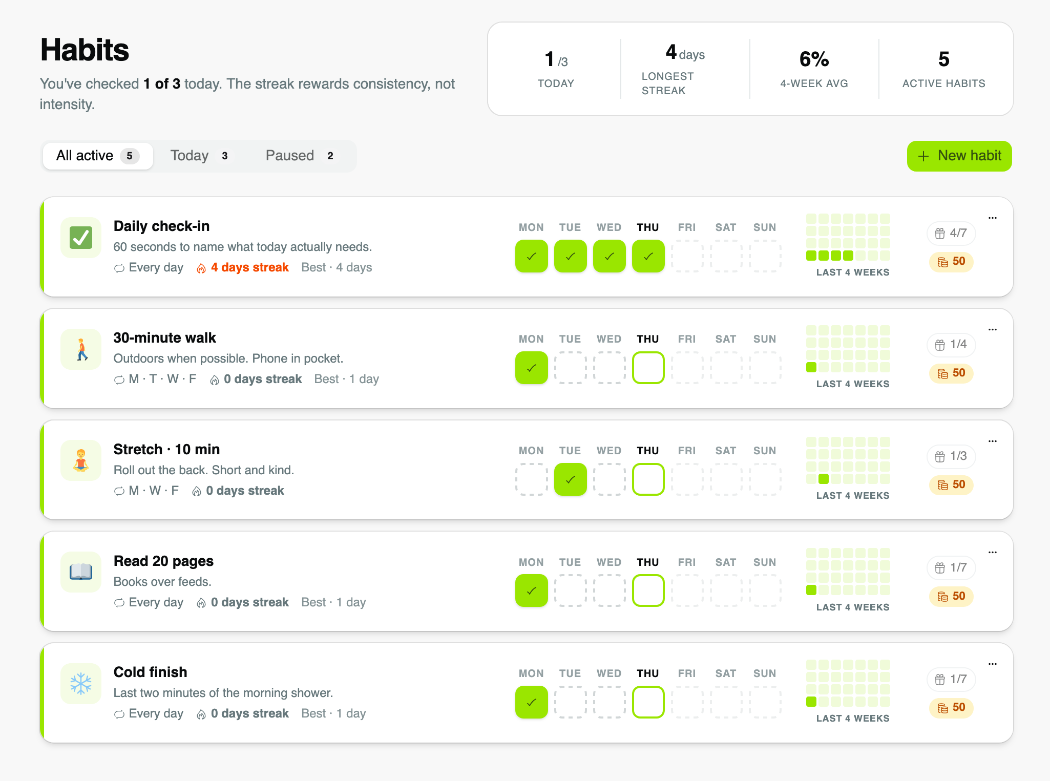Click the Read 20 pages book icon

[81, 572]
